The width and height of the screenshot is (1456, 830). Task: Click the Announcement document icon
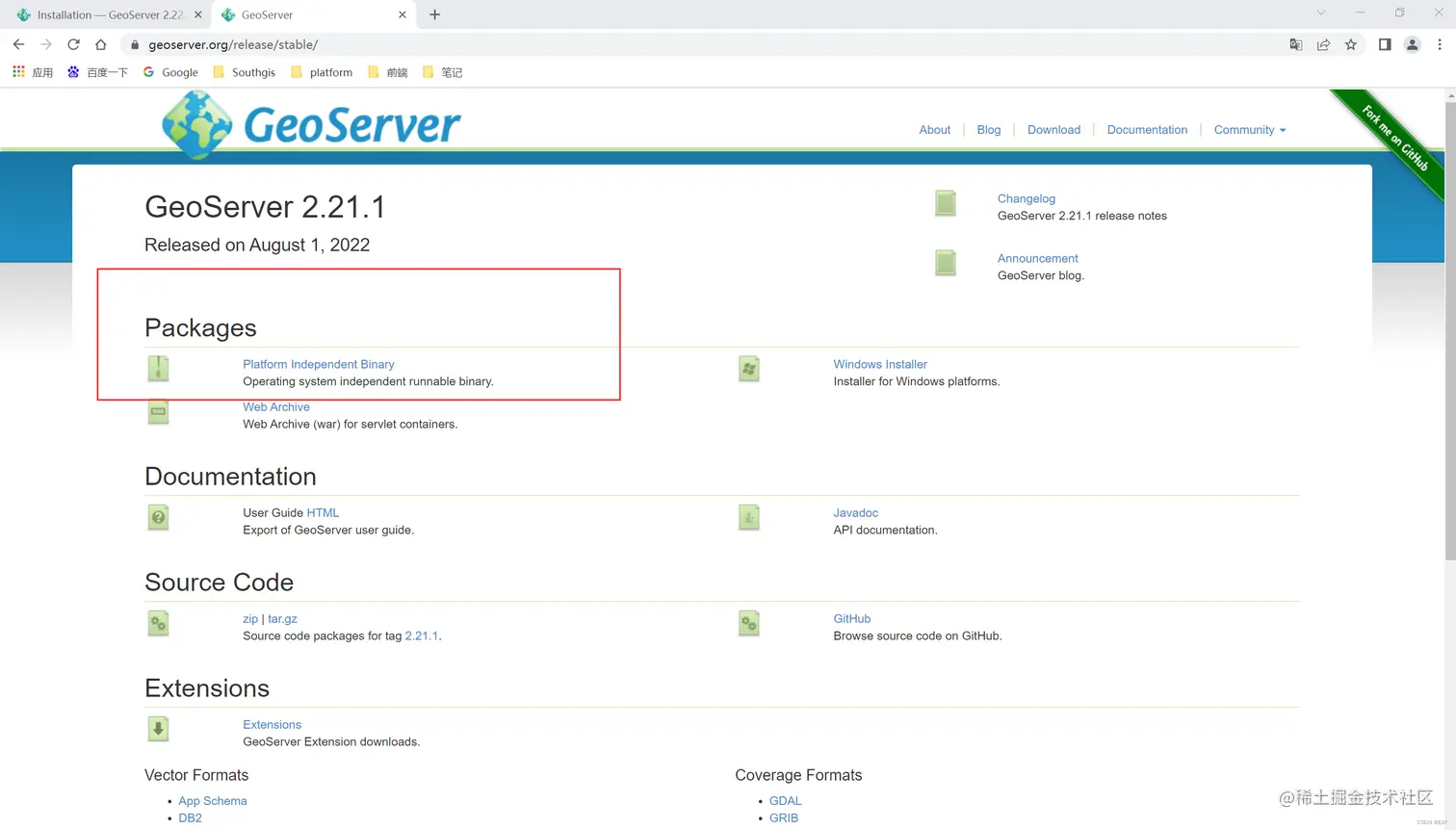click(x=945, y=263)
